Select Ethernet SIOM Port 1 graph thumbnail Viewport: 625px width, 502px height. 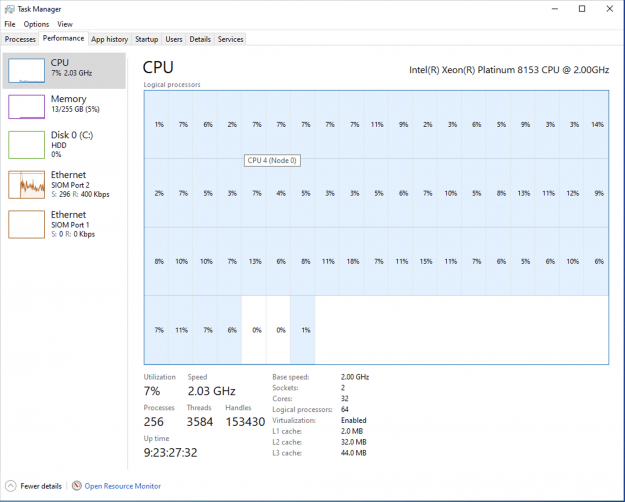(26, 224)
